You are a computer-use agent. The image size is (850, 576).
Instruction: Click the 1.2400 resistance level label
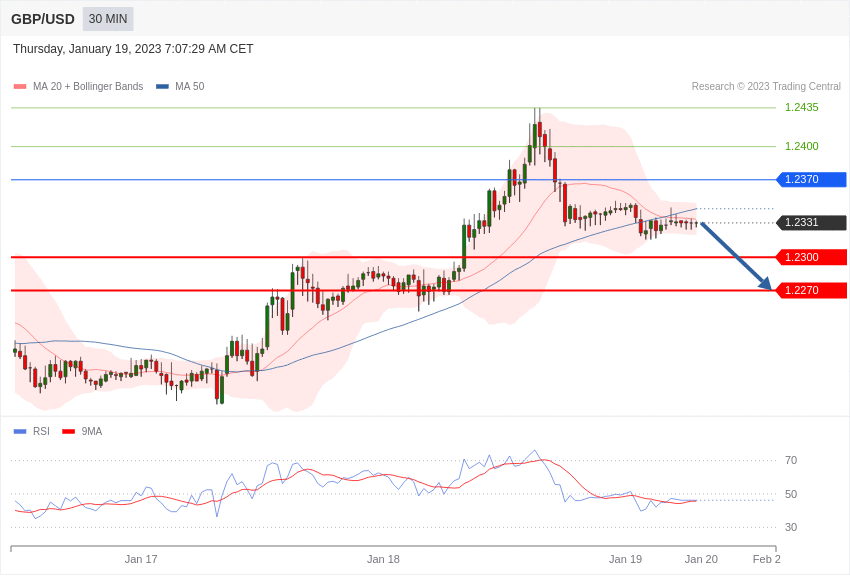tap(802, 146)
